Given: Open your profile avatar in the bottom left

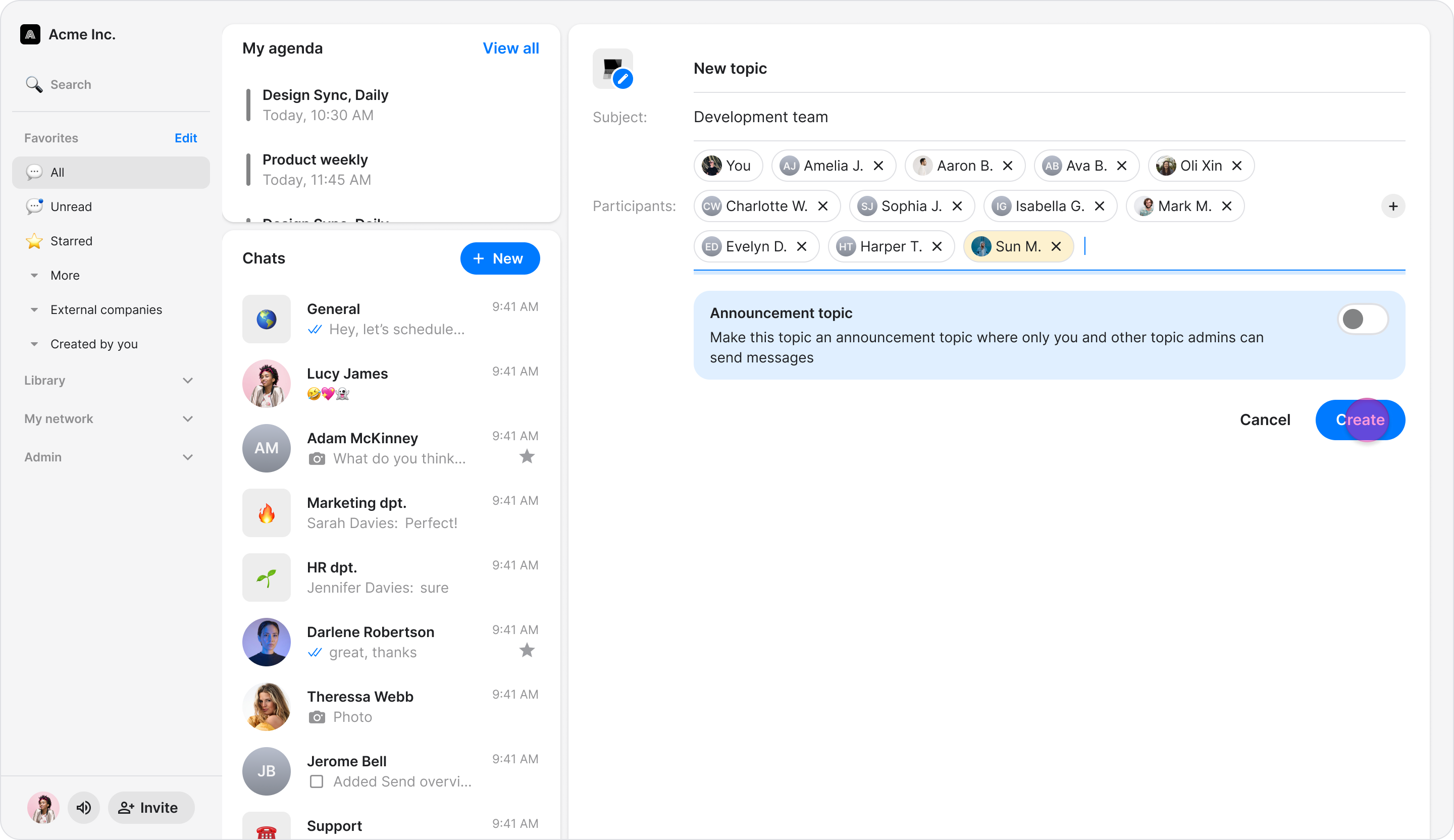Looking at the screenshot, I should coord(43,808).
